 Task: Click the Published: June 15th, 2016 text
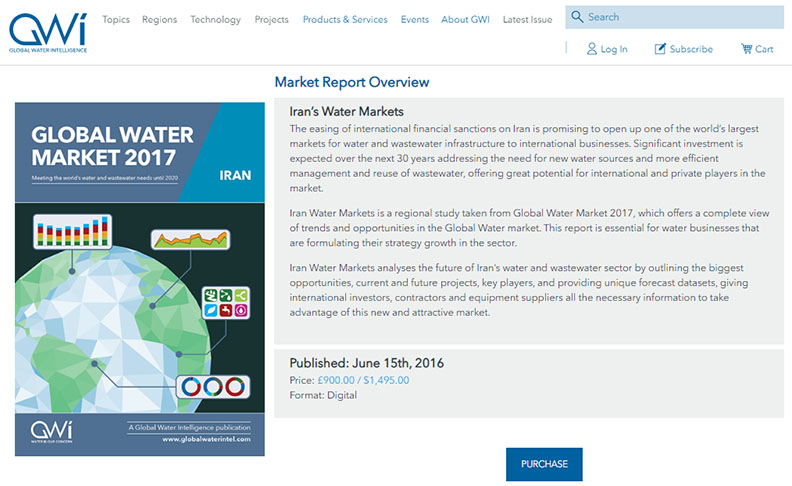click(x=367, y=363)
